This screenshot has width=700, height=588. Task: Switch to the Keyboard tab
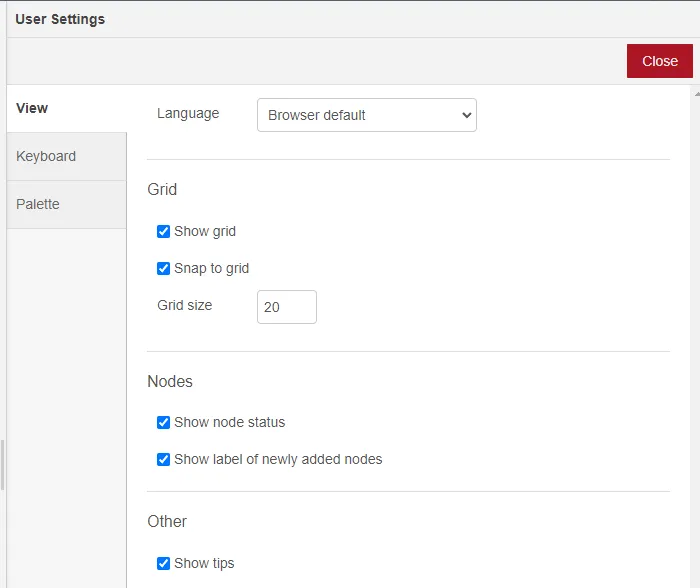67,156
